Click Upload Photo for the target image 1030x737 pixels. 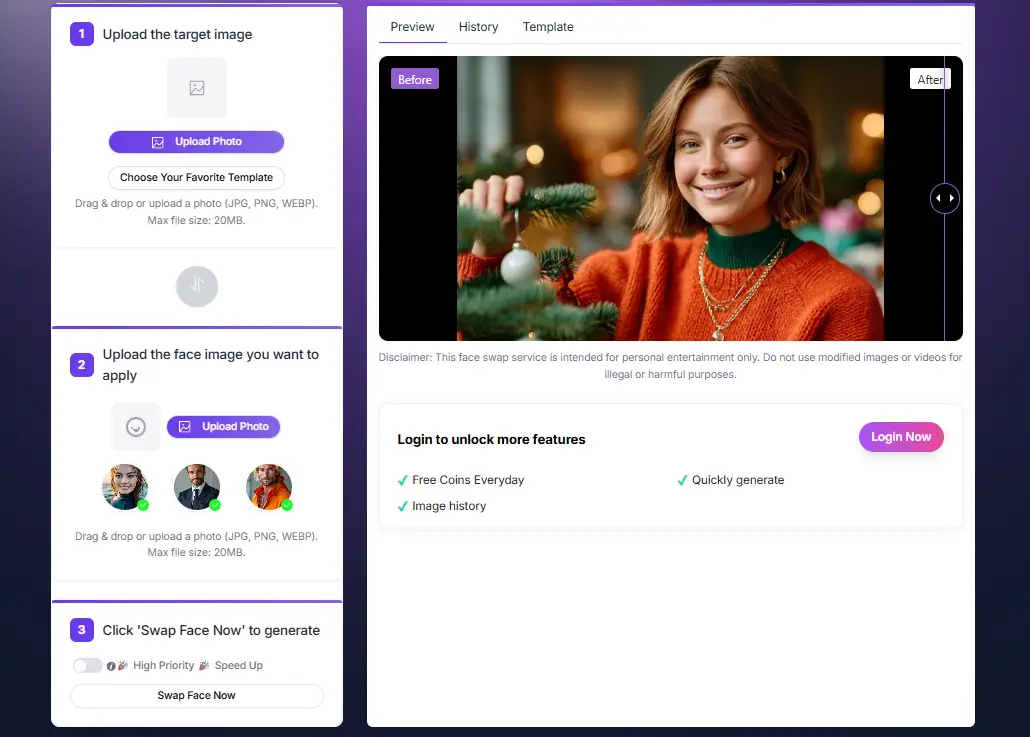point(197,142)
